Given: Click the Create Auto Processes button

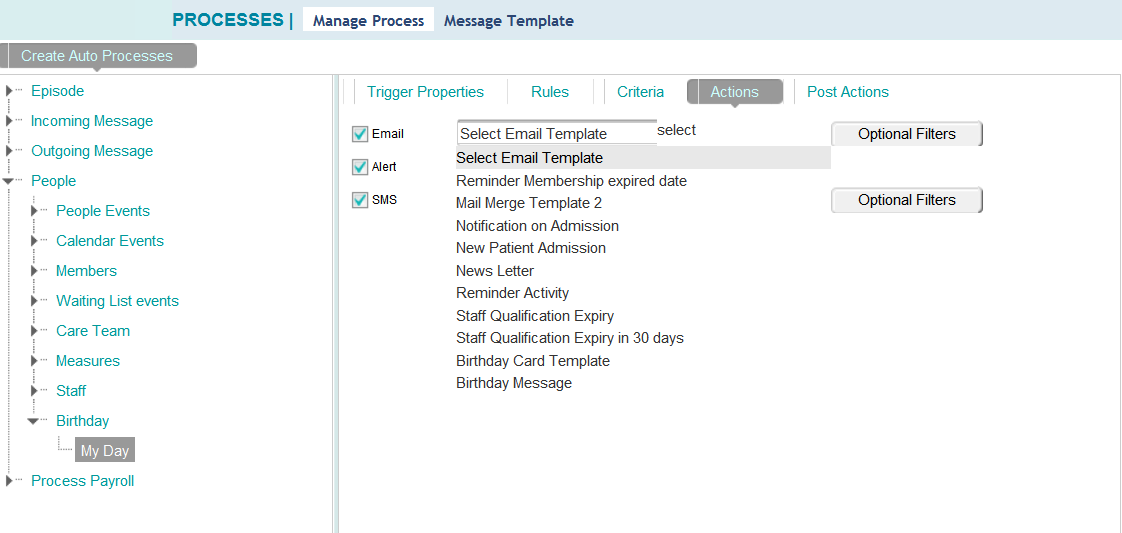Looking at the screenshot, I should [x=97, y=56].
